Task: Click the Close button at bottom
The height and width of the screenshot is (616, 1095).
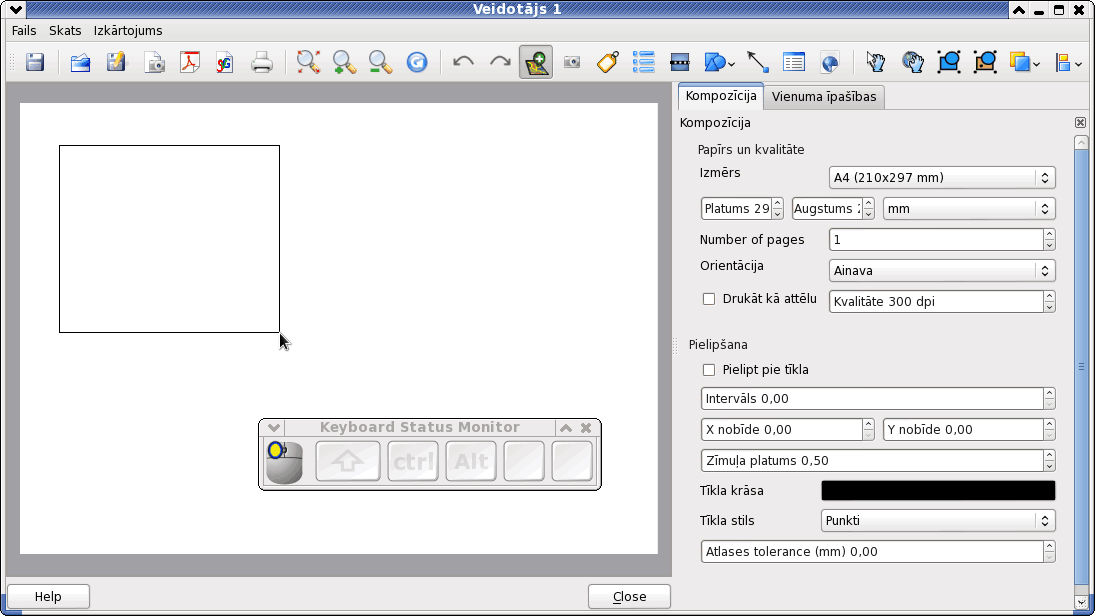Action: point(629,596)
